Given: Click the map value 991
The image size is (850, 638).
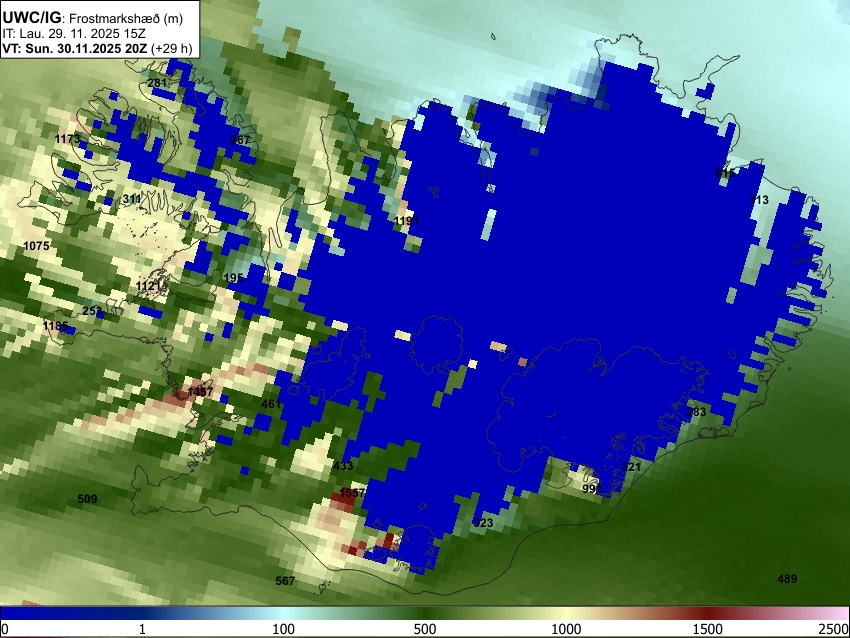Looking at the screenshot, I should [x=592, y=489].
